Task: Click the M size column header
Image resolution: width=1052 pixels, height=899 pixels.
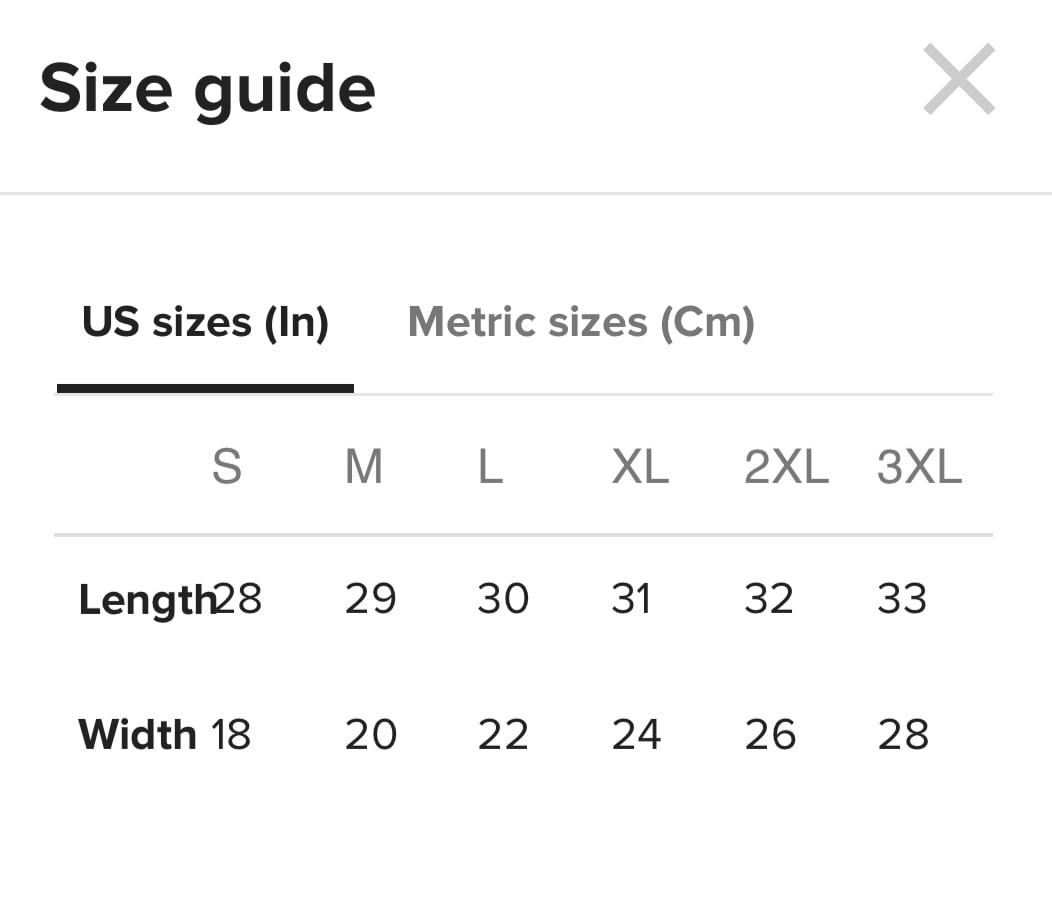Action: pos(364,466)
